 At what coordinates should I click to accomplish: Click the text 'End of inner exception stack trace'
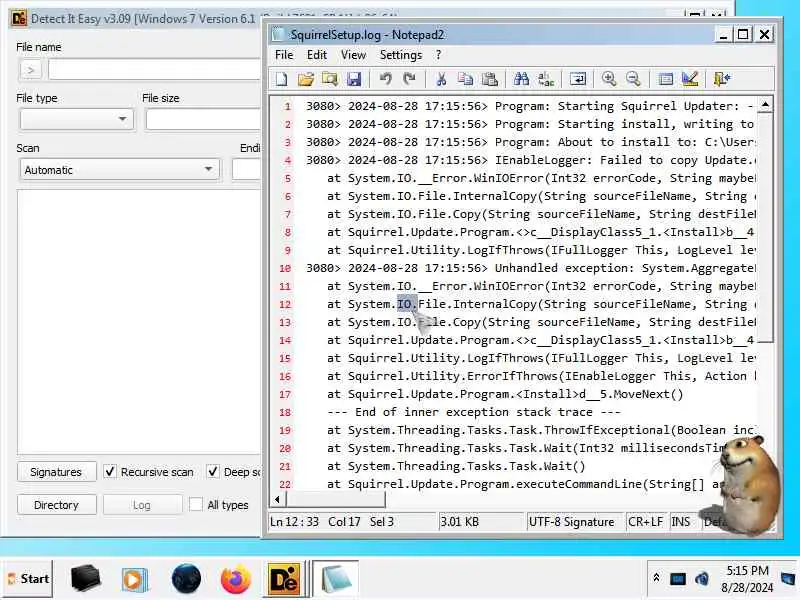click(x=473, y=412)
